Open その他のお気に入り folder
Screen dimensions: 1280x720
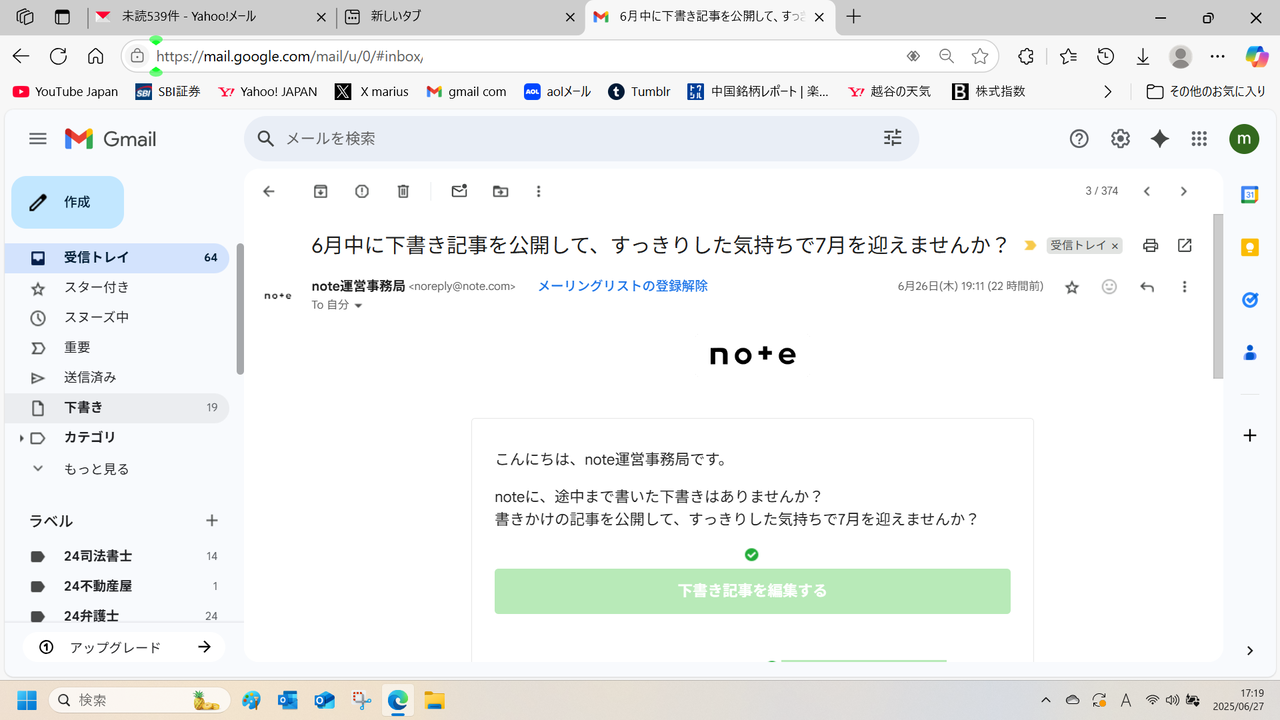[1208, 91]
